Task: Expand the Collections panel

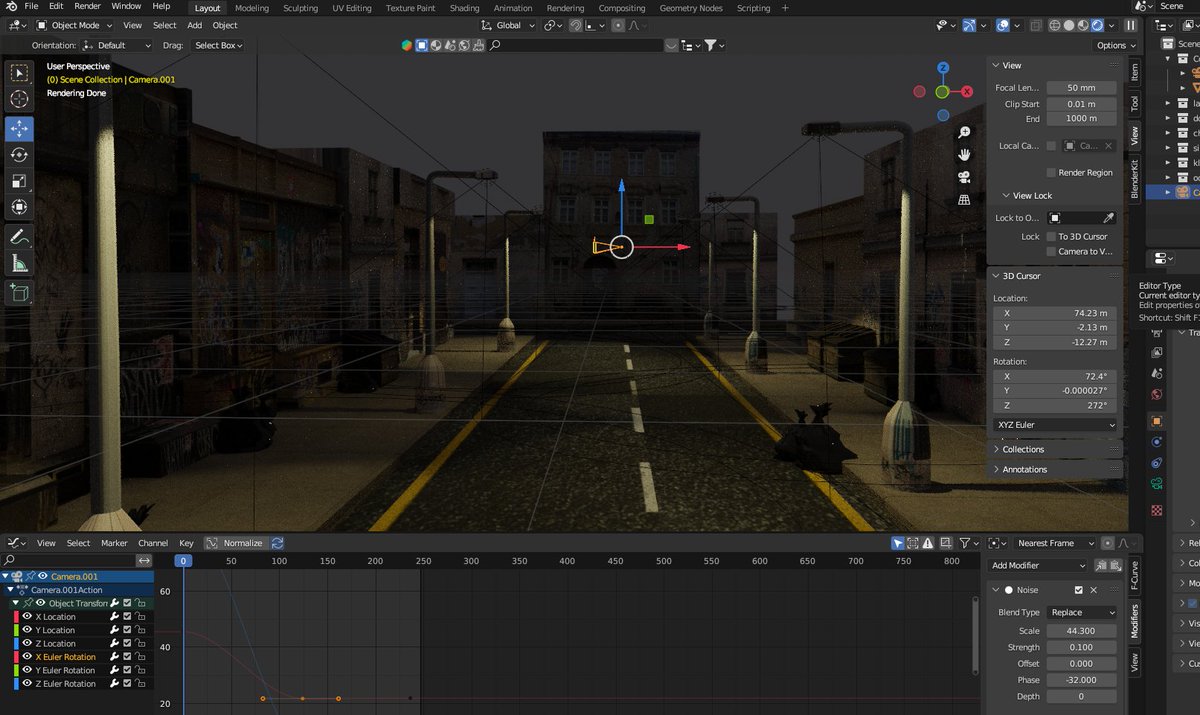Action: 1023,449
